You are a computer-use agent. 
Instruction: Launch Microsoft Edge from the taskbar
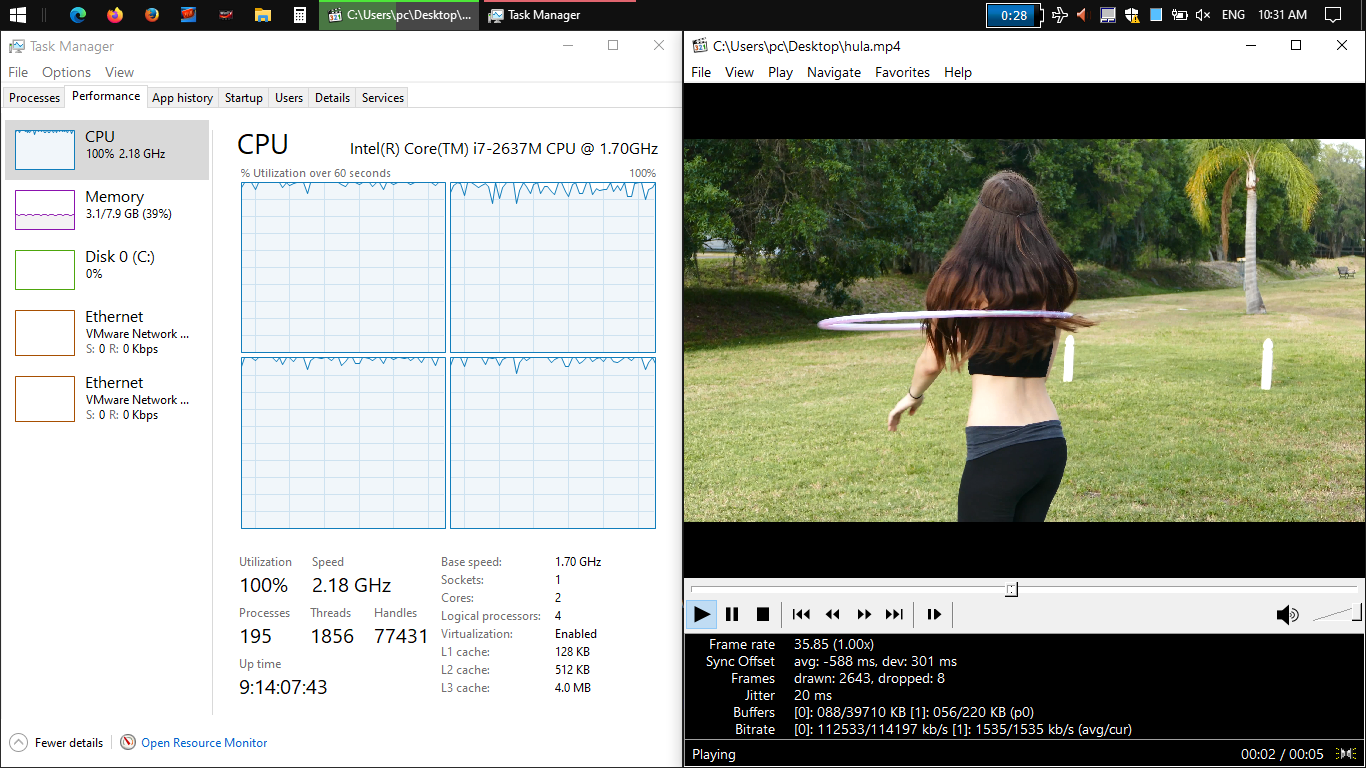tap(78, 15)
